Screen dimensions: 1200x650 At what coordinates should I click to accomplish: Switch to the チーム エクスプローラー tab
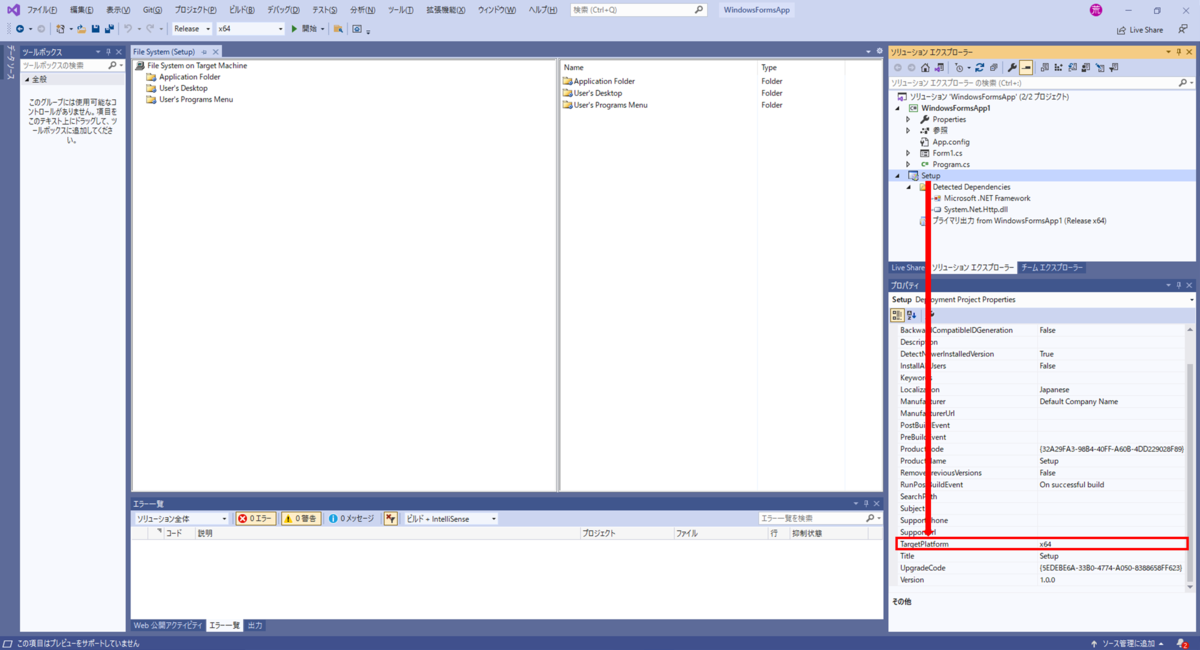point(1052,268)
